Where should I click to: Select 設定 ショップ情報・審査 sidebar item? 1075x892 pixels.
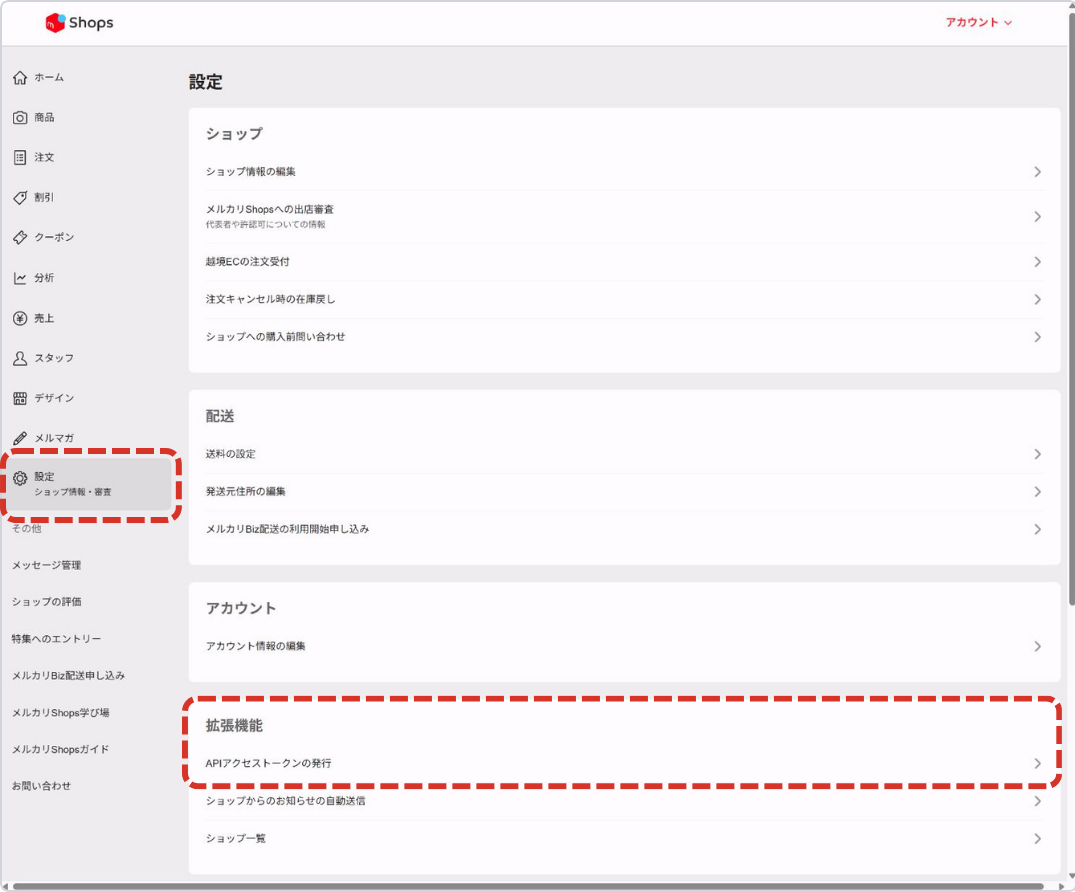pos(90,484)
